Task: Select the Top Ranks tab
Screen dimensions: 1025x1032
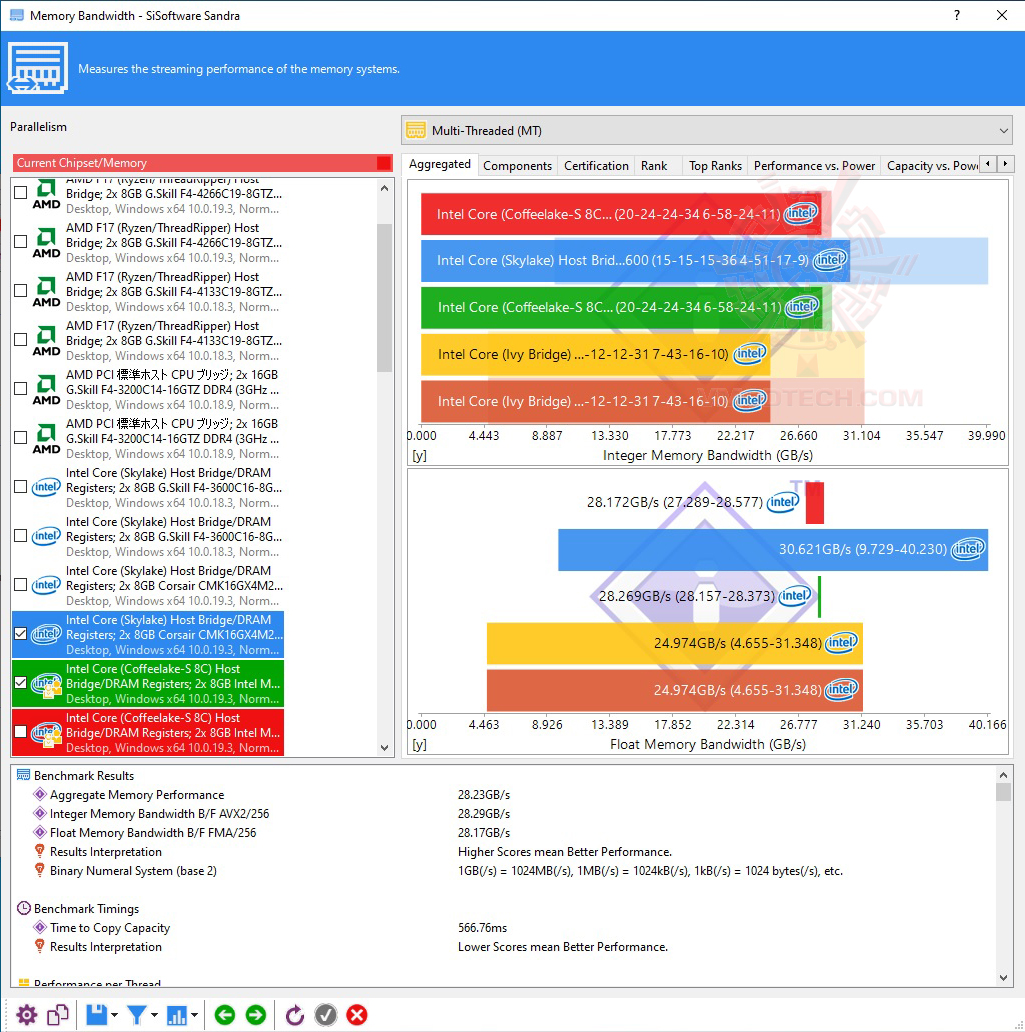Action: [x=716, y=166]
